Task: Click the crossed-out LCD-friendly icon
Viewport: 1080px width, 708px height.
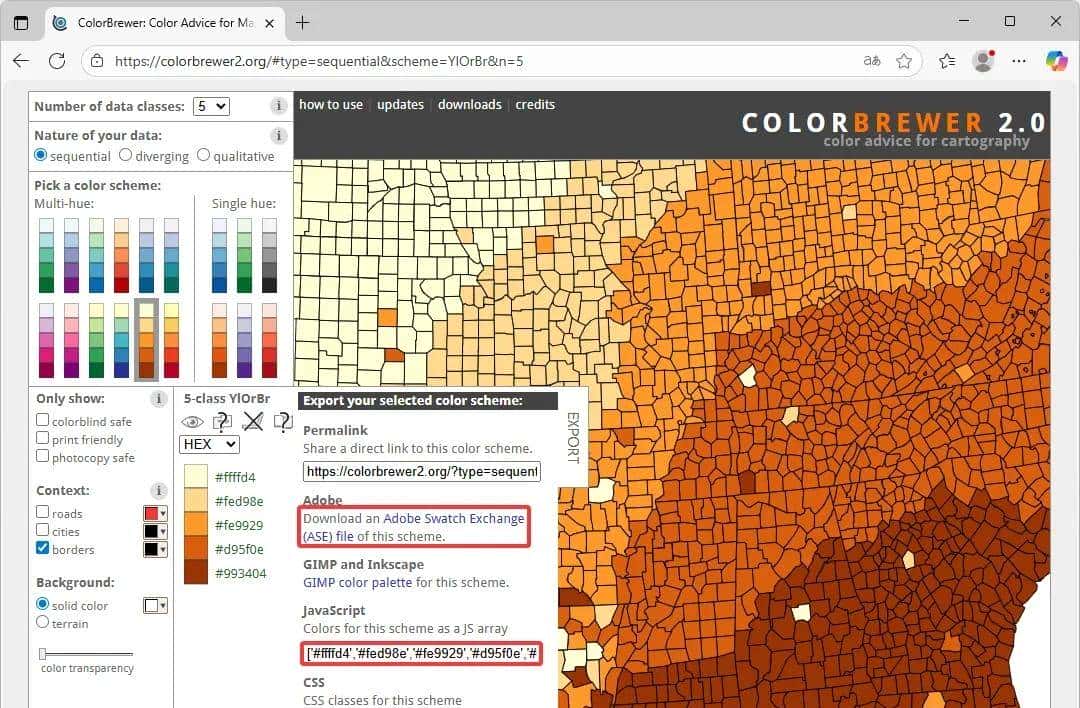Action: tap(253, 422)
